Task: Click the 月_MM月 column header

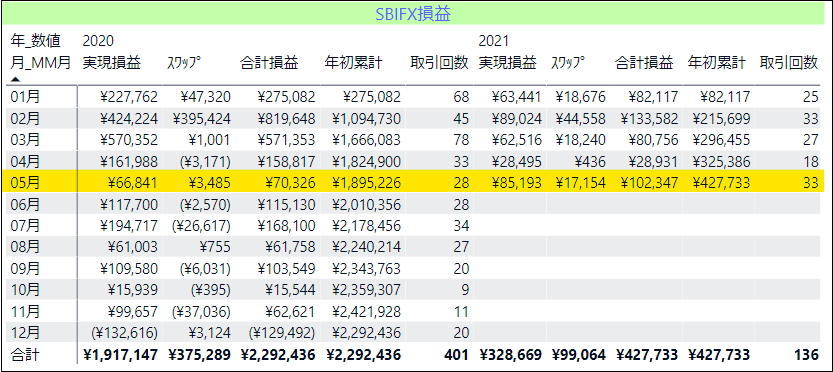Action: [x=41, y=63]
